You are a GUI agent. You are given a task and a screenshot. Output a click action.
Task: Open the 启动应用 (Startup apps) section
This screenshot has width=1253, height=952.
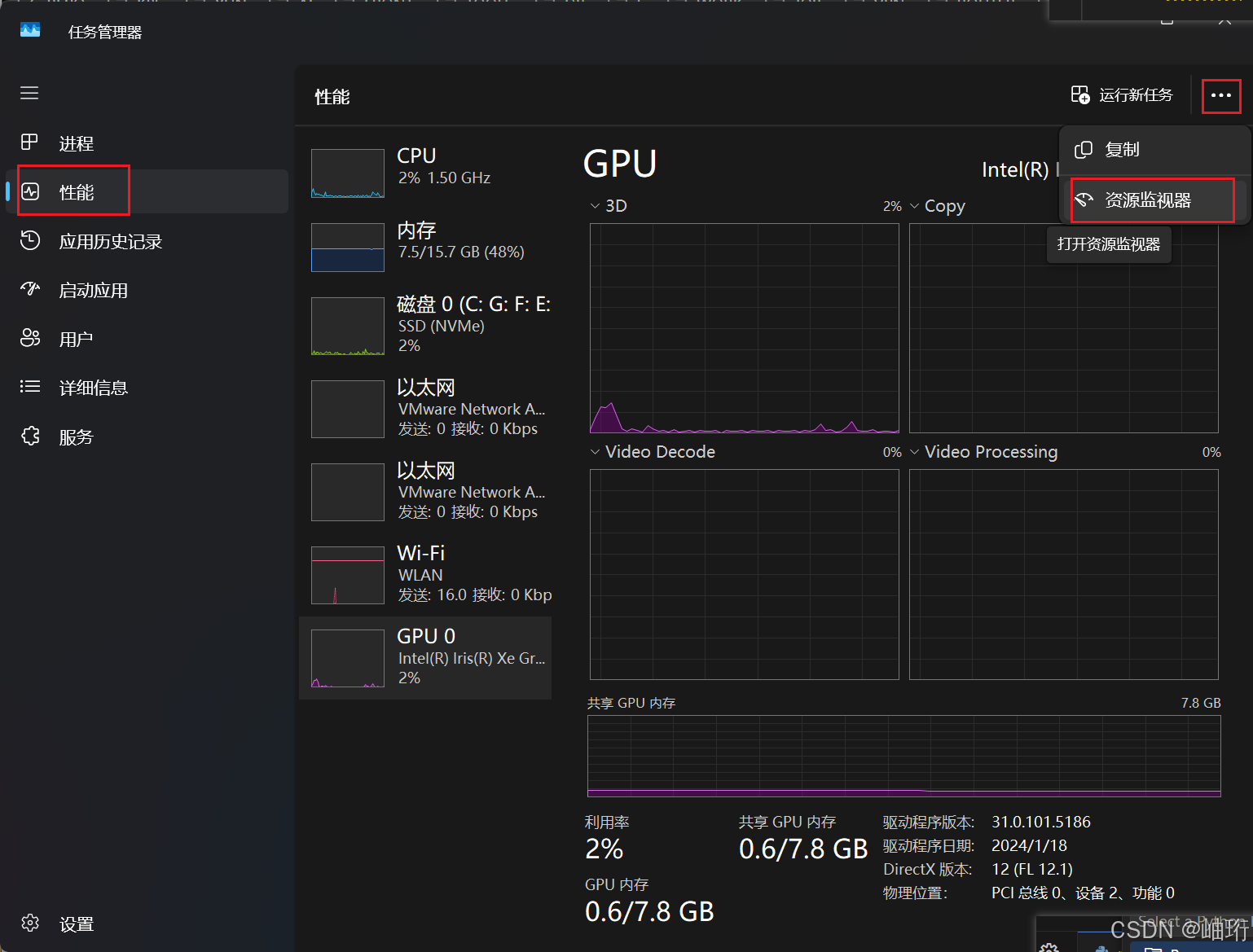pyautogui.click(x=93, y=290)
